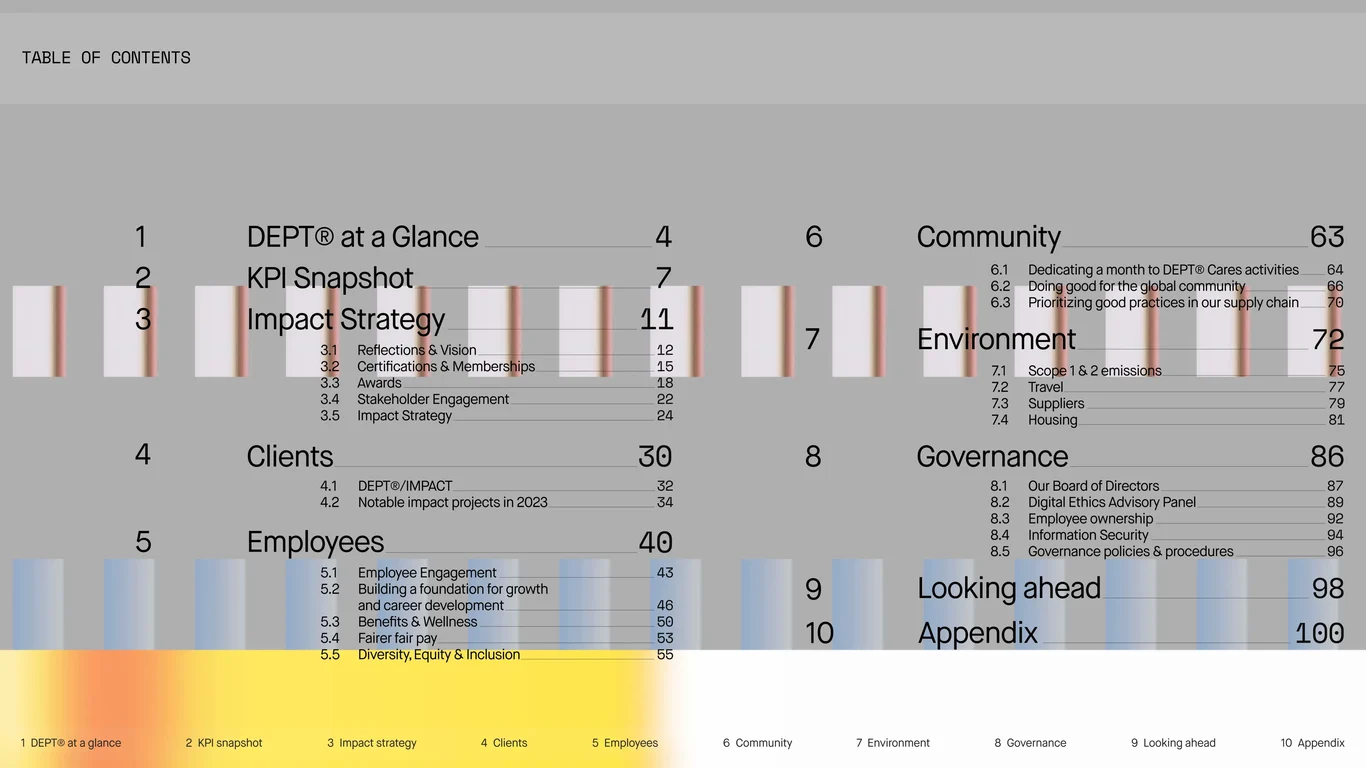Open 'Governance policies & procedures' section

click(1131, 552)
